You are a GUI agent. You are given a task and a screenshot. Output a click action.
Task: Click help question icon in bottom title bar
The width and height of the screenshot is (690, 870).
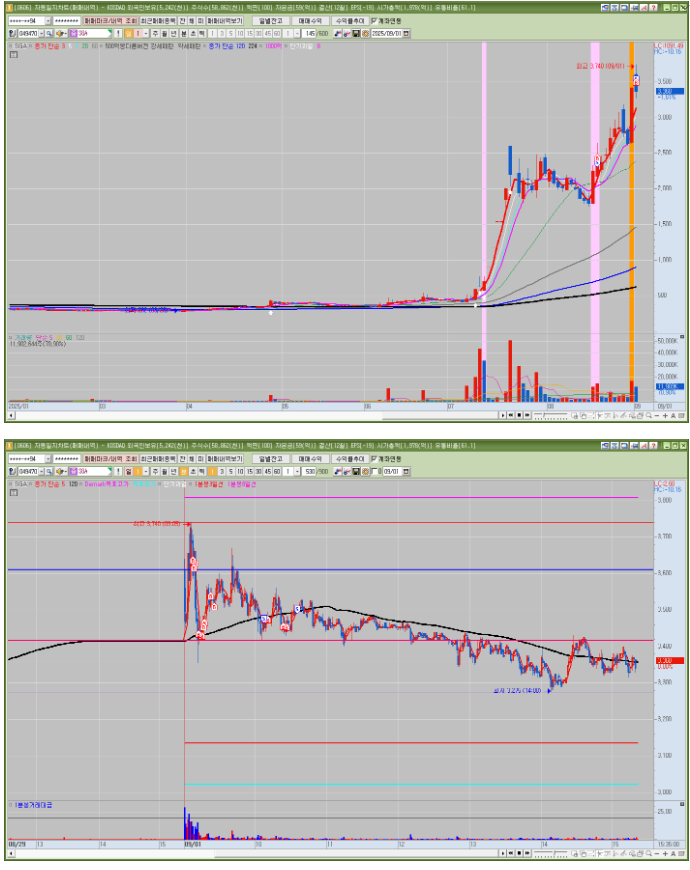coord(653,446)
